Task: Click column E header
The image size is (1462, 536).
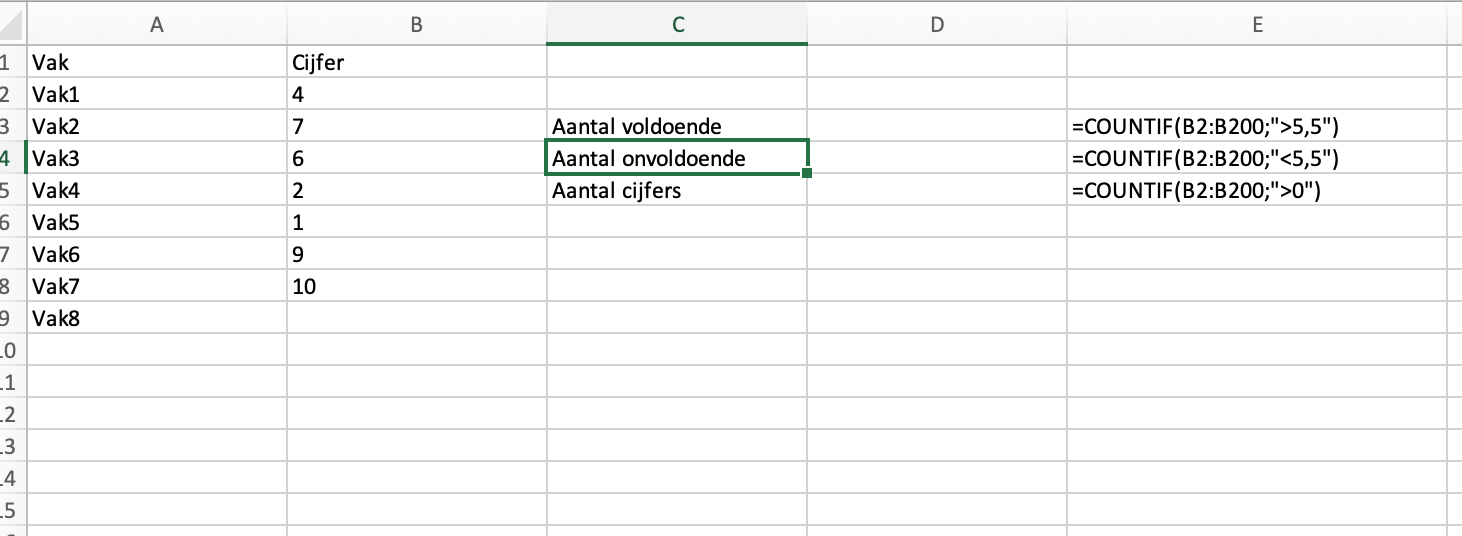Action: (x=1257, y=26)
